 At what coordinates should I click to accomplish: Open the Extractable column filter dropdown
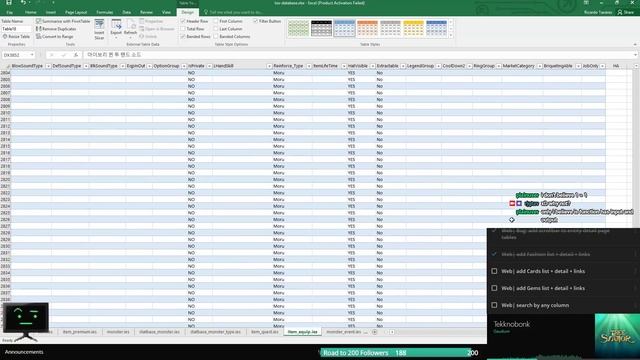[x=403, y=66]
